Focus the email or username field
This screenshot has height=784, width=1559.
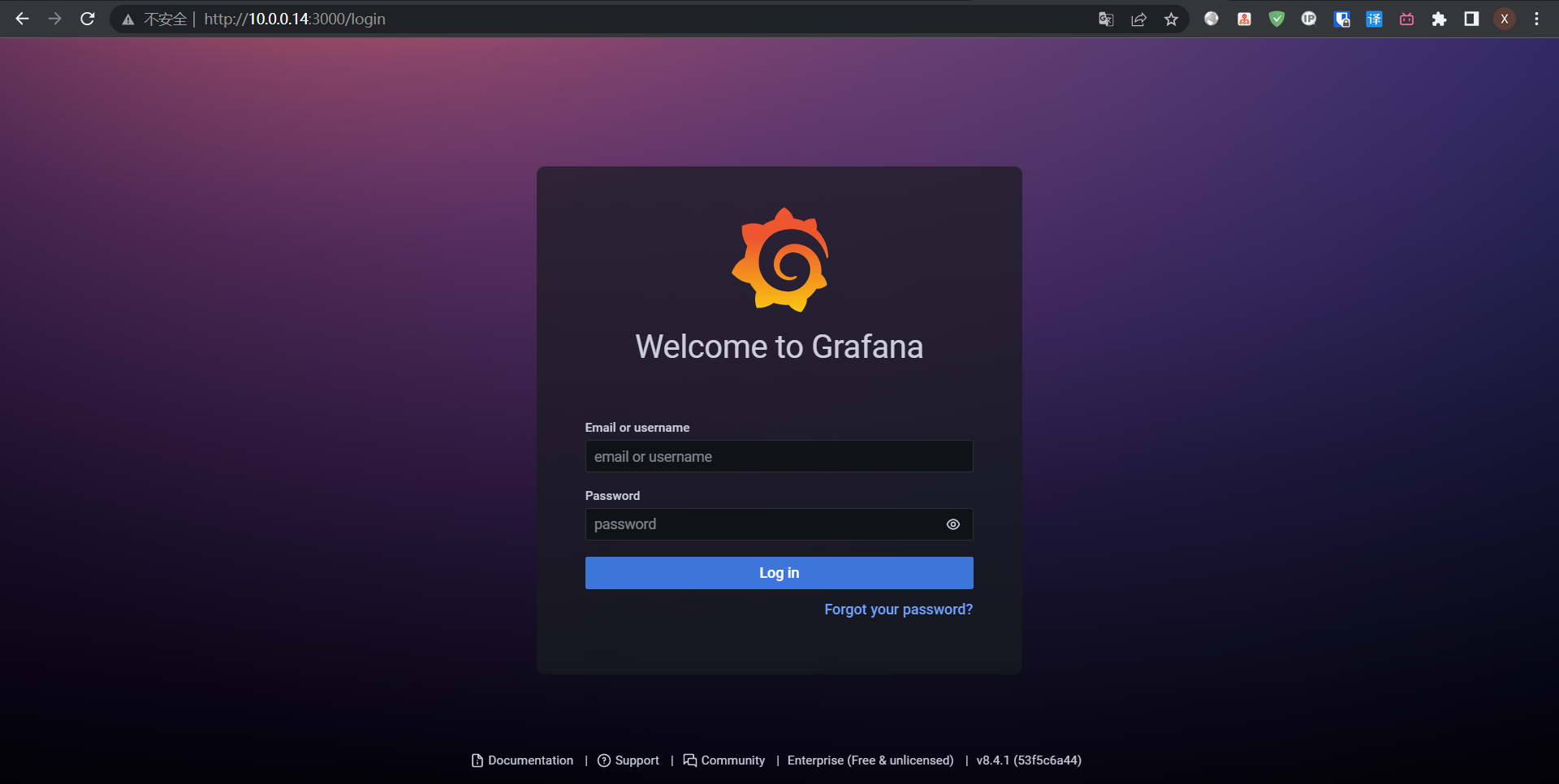[779, 456]
